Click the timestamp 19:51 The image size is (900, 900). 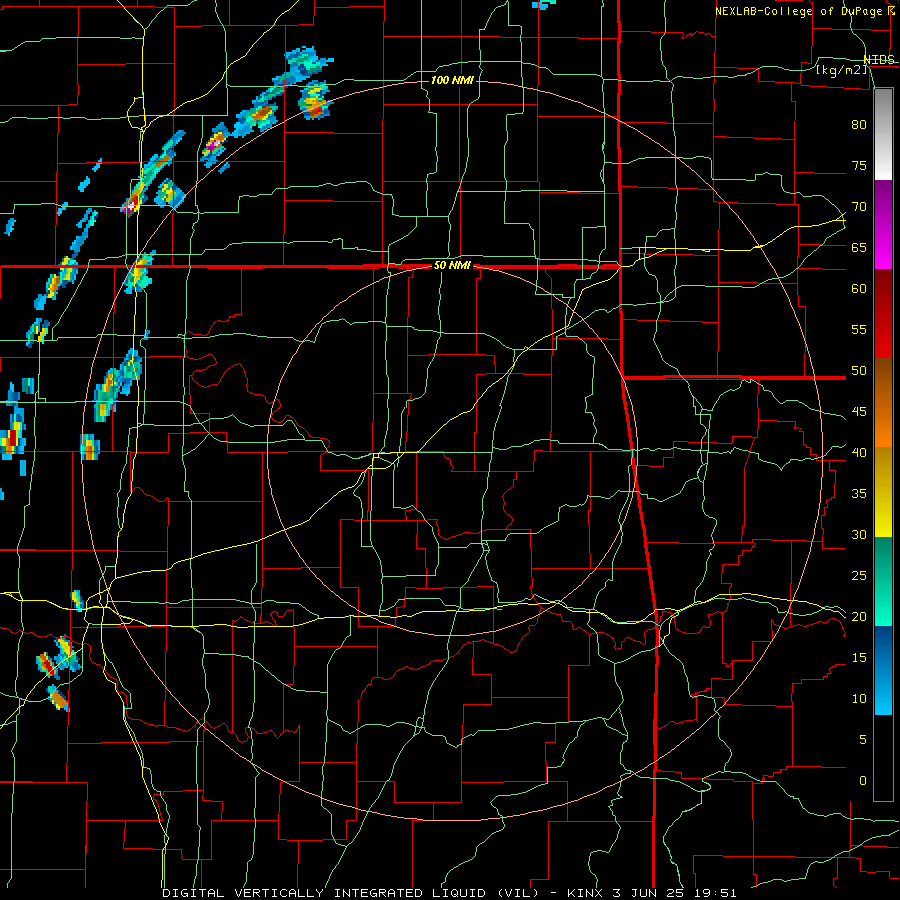(713, 893)
